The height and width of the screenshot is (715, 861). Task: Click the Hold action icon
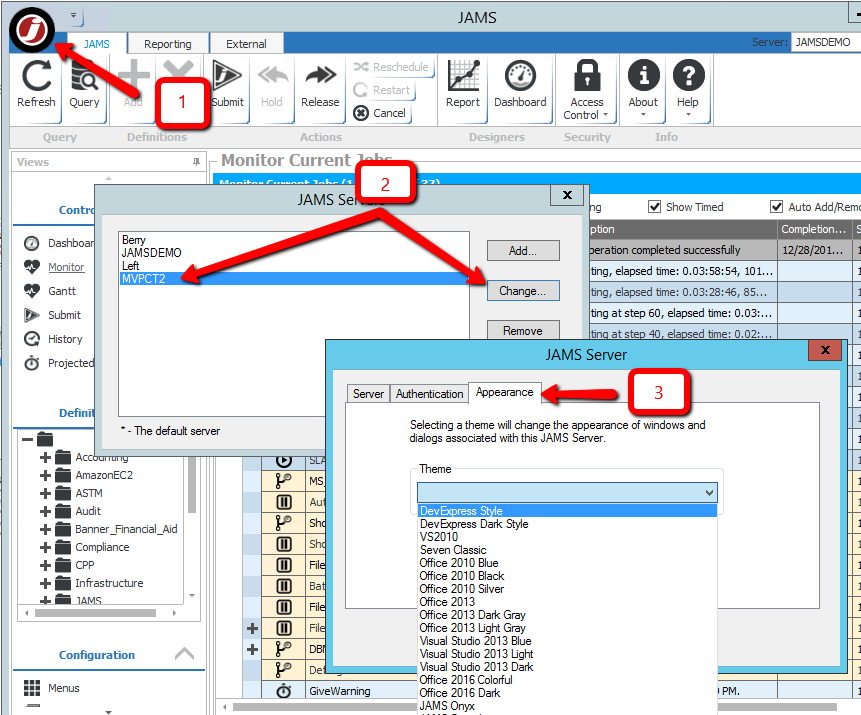tap(272, 75)
